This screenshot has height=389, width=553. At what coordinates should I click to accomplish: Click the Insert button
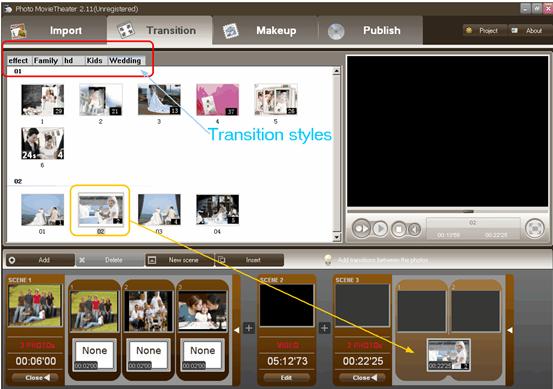tap(249, 260)
